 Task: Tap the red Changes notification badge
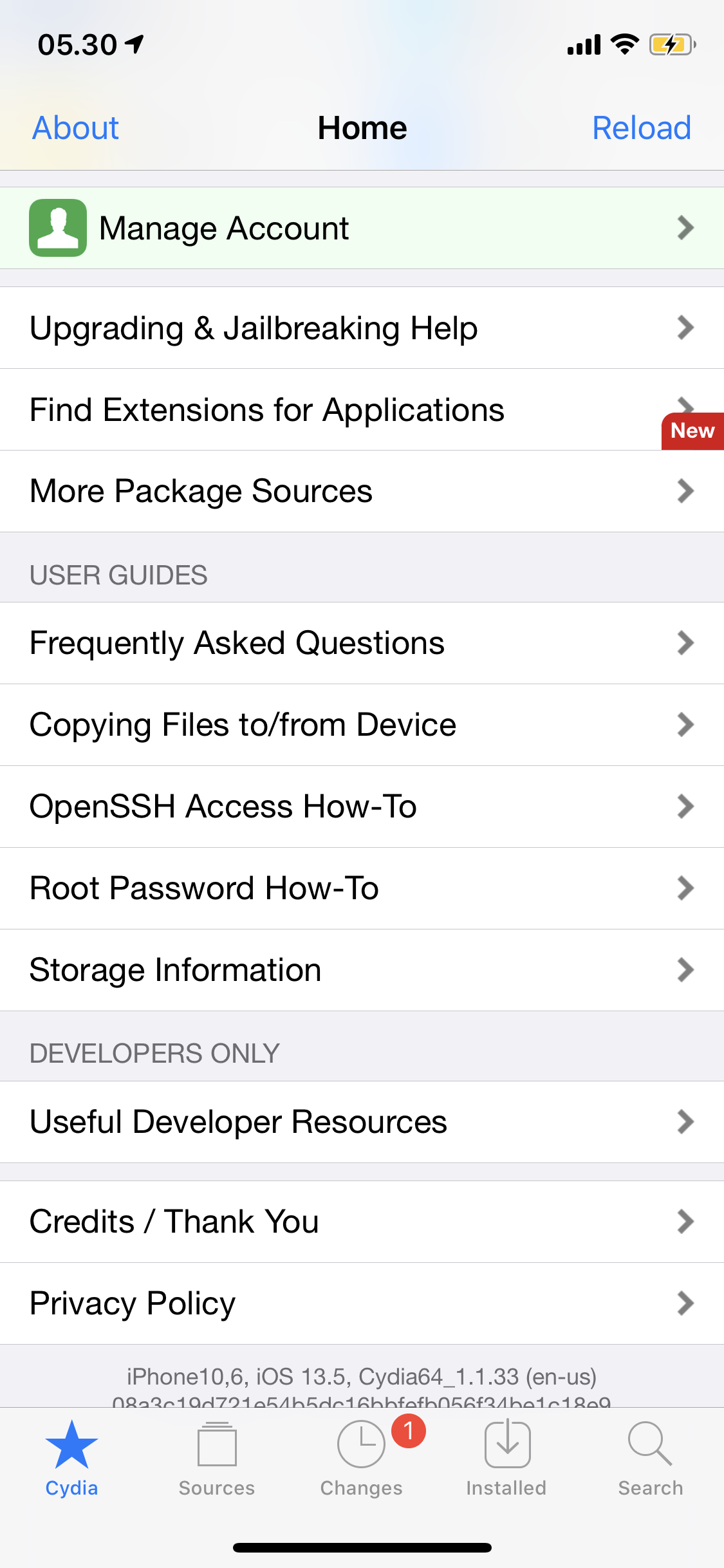409,1431
